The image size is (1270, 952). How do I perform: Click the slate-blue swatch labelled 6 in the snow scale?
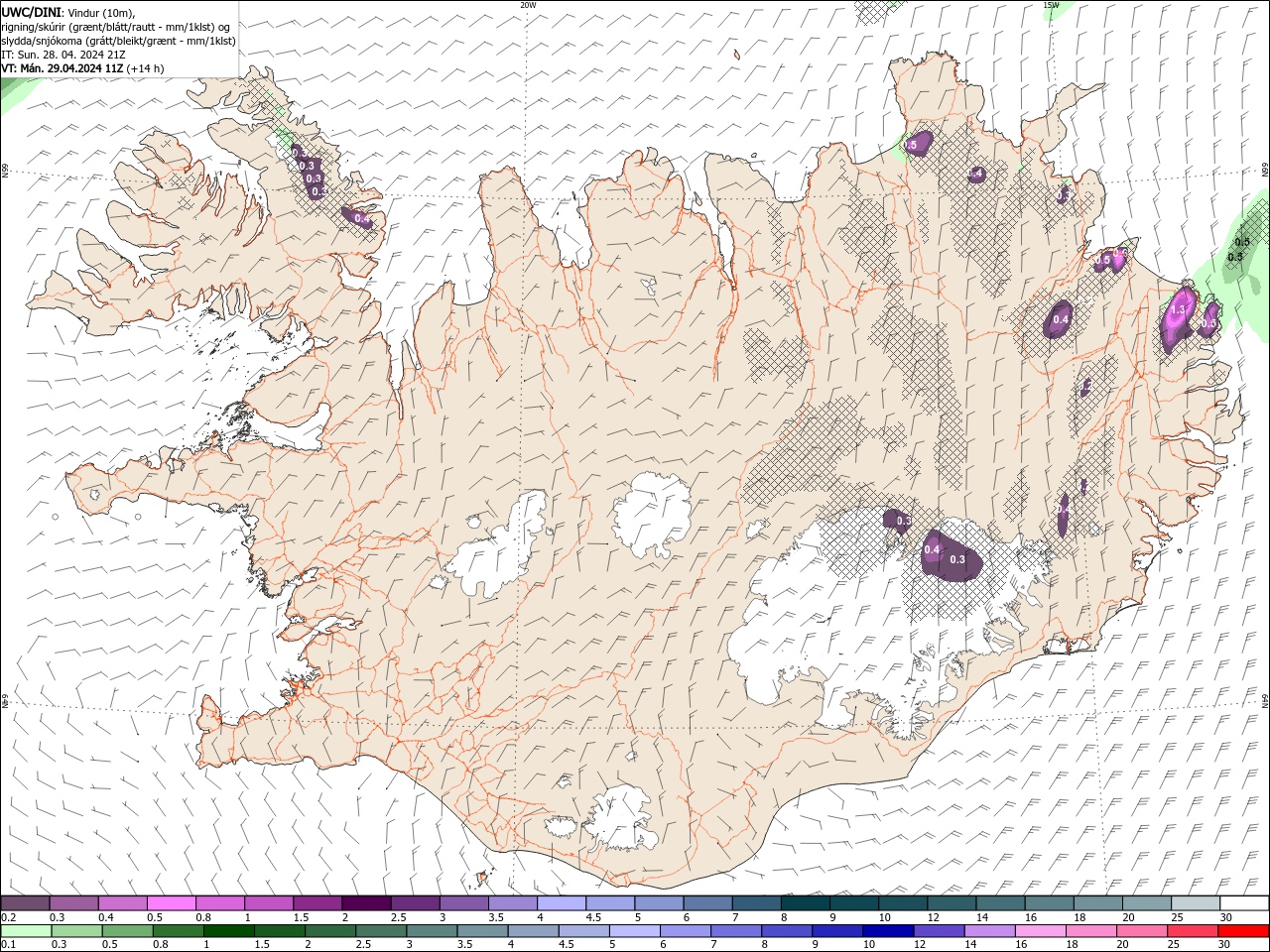tap(707, 903)
